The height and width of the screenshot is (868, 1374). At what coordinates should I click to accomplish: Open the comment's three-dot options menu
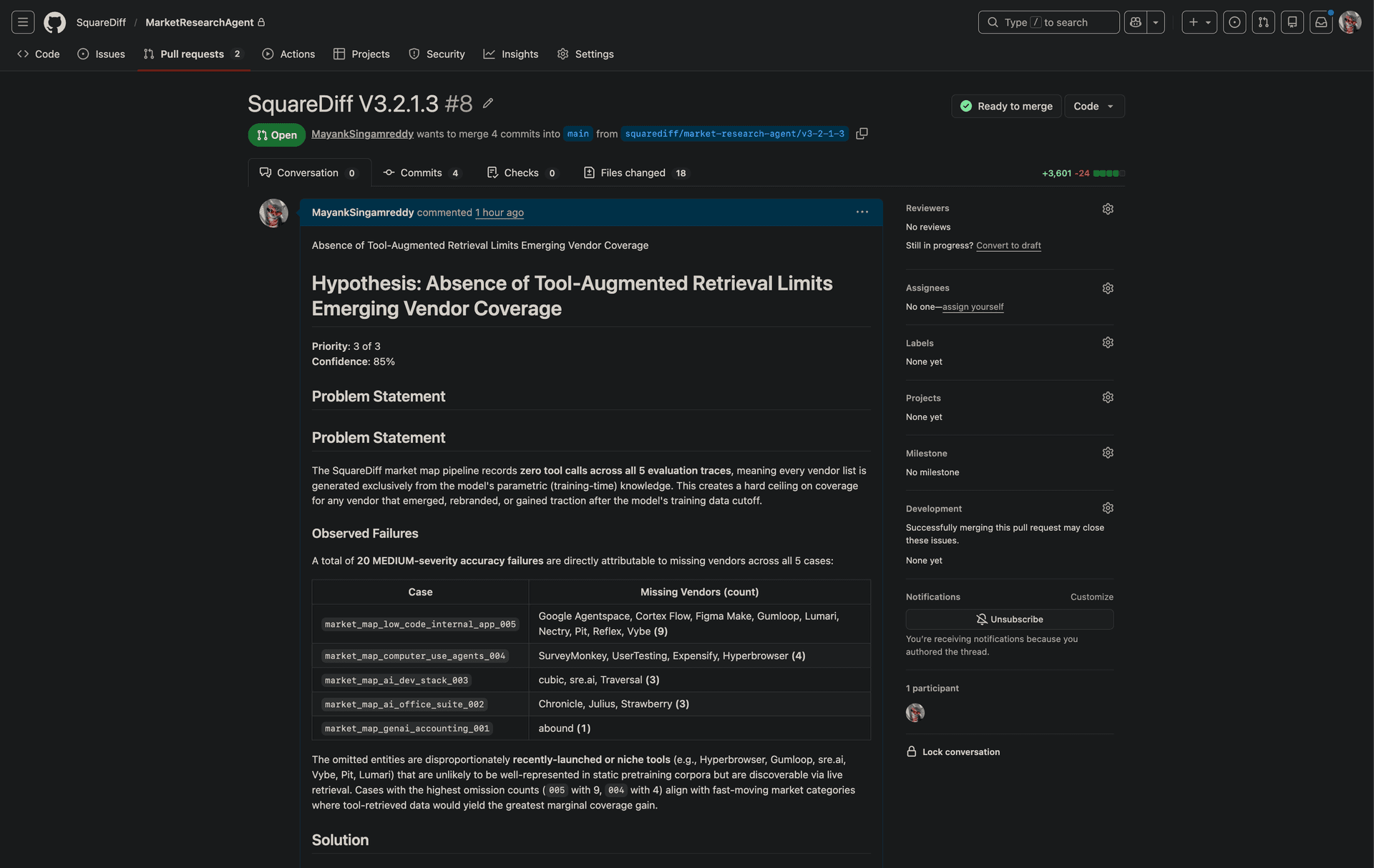point(862,213)
